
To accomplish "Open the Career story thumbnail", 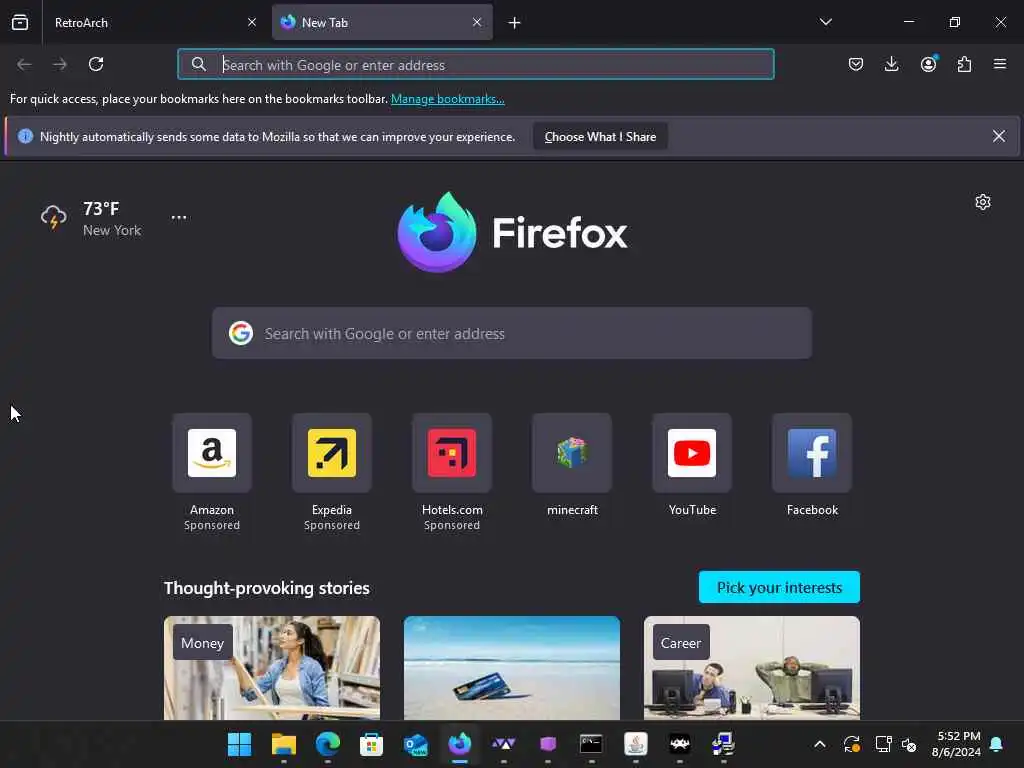I will [x=752, y=667].
